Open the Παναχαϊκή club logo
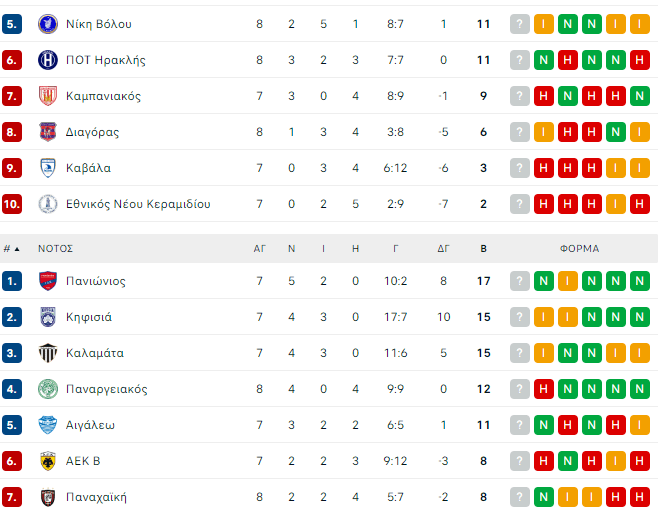 click(x=48, y=497)
